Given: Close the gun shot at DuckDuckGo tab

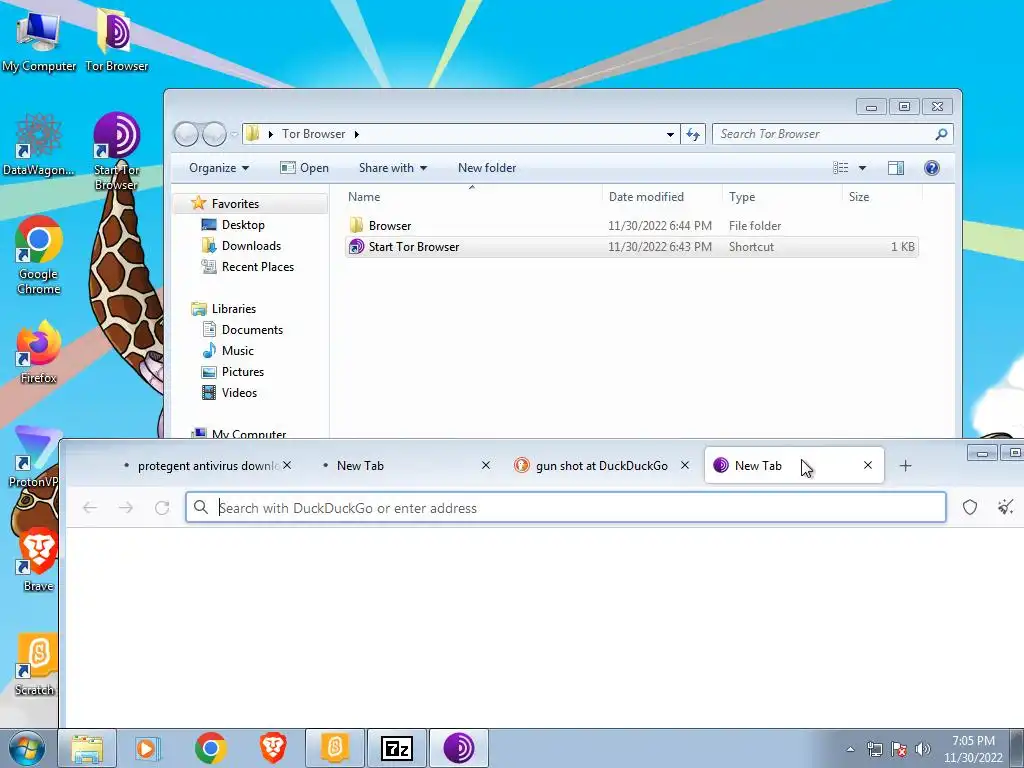Looking at the screenshot, I should [685, 466].
